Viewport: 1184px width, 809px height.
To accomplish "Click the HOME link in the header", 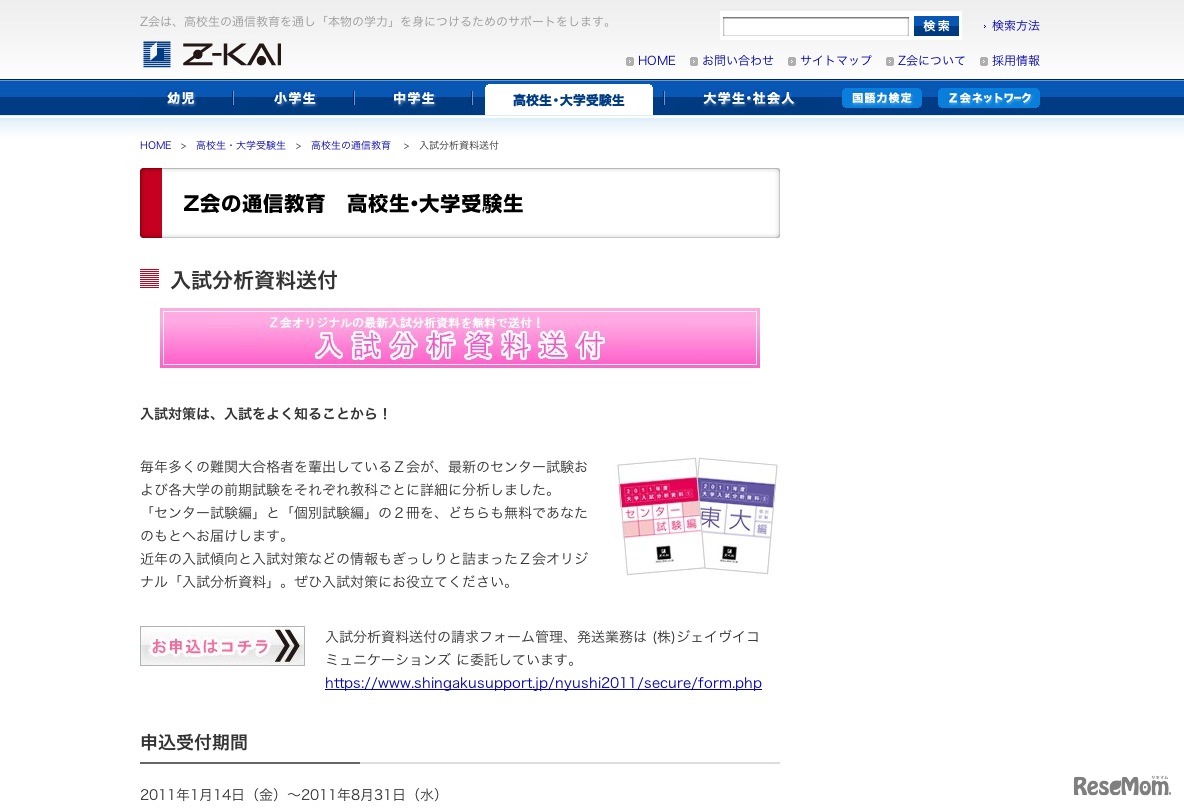I will [x=657, y=60].
